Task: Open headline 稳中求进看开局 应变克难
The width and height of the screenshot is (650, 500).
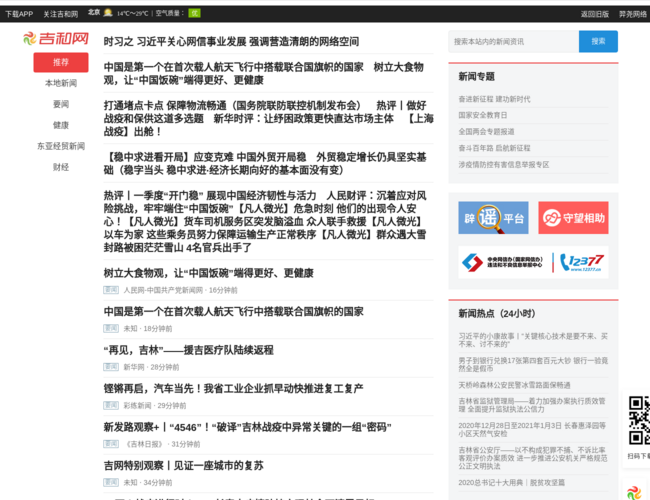Action: pos(205,157)
